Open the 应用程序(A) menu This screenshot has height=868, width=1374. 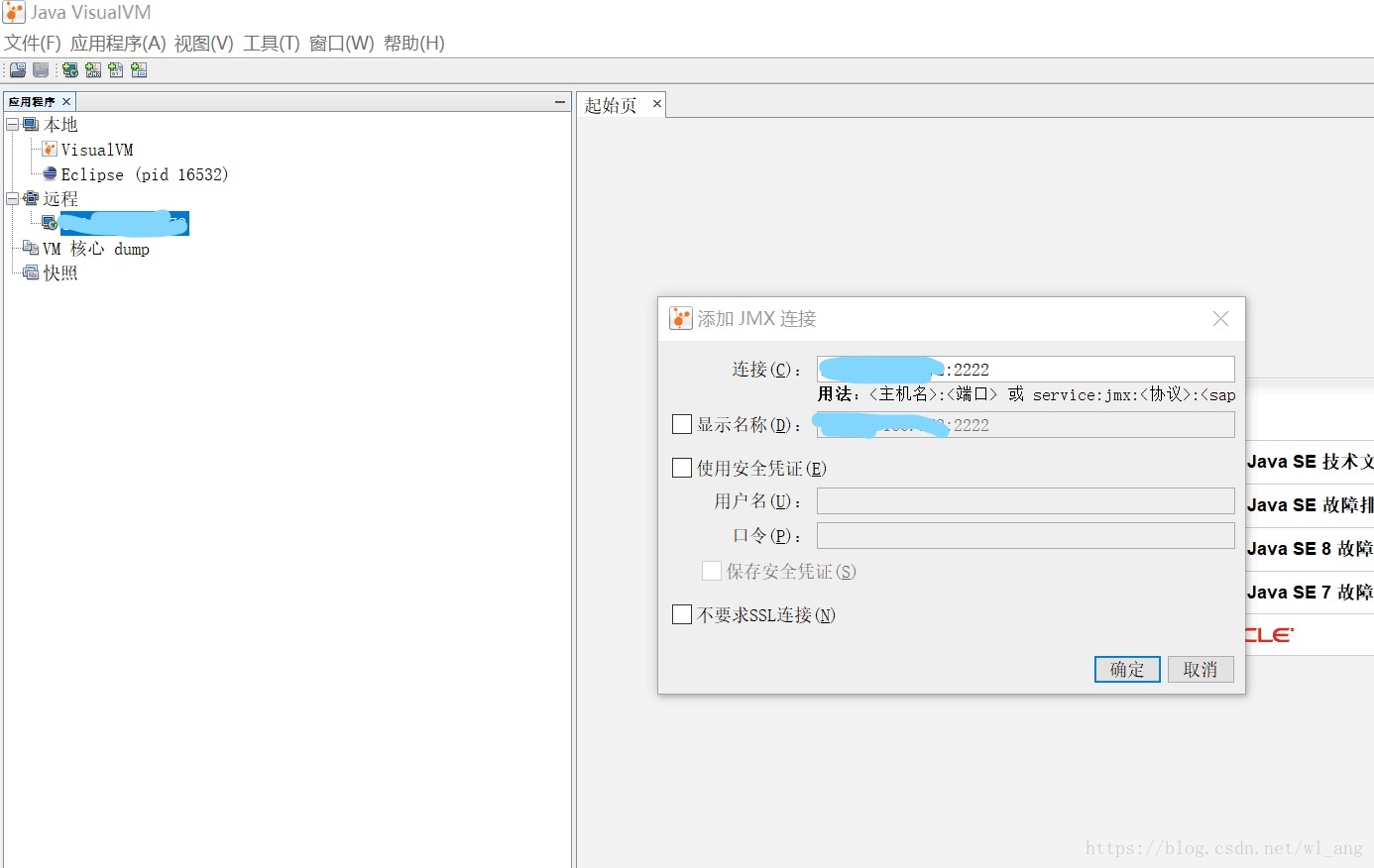[x=118, y=43]
